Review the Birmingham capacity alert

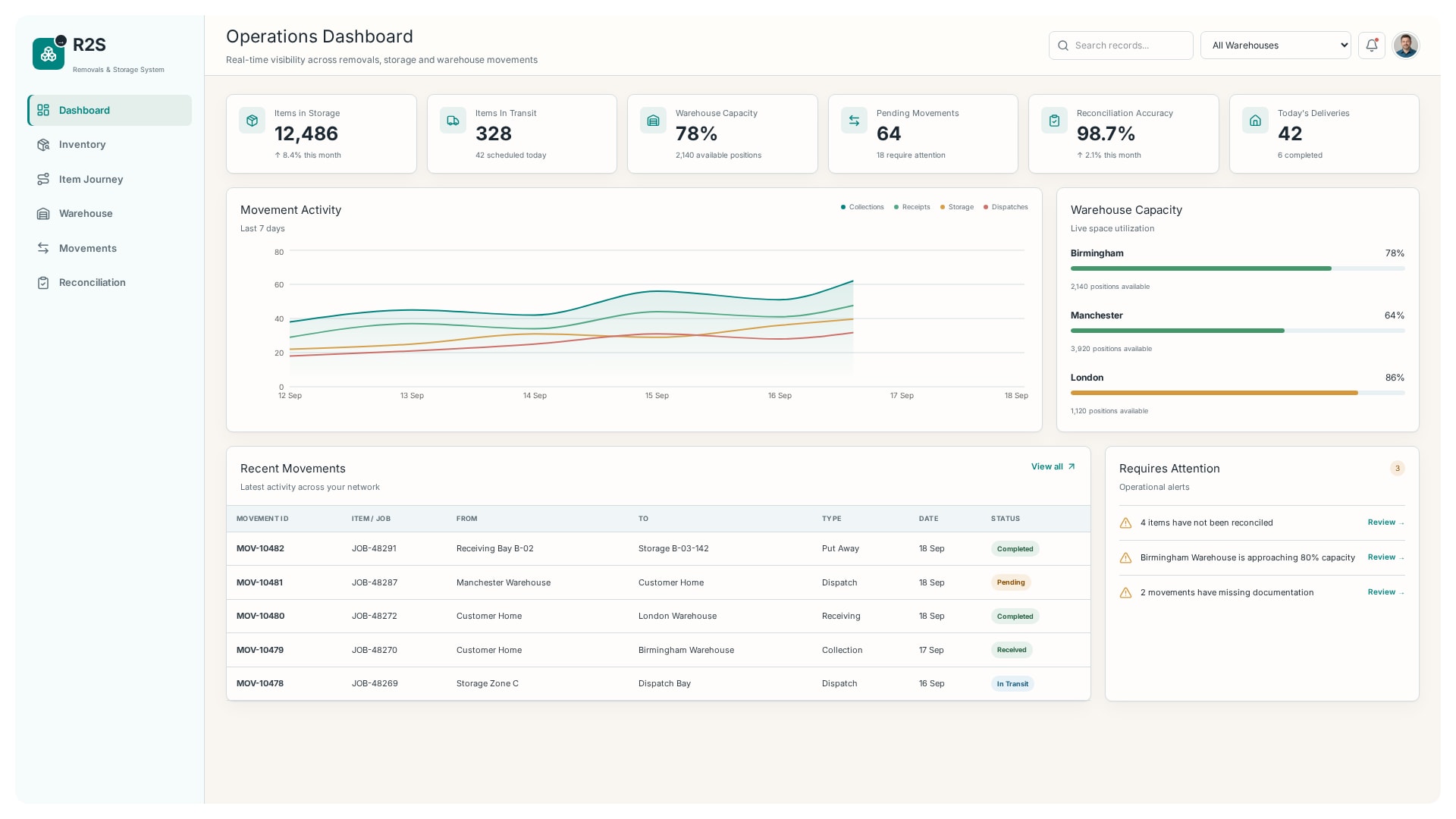click(1385, 557)
